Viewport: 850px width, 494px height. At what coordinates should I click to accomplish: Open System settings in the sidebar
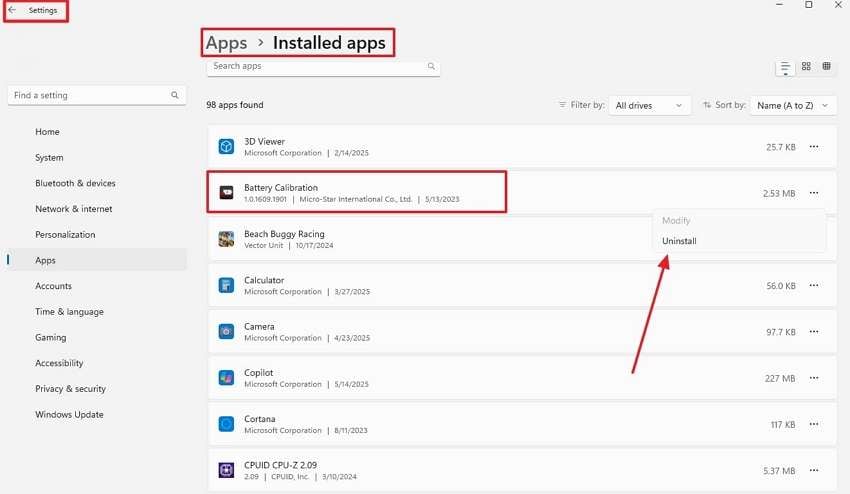(49, 157)
